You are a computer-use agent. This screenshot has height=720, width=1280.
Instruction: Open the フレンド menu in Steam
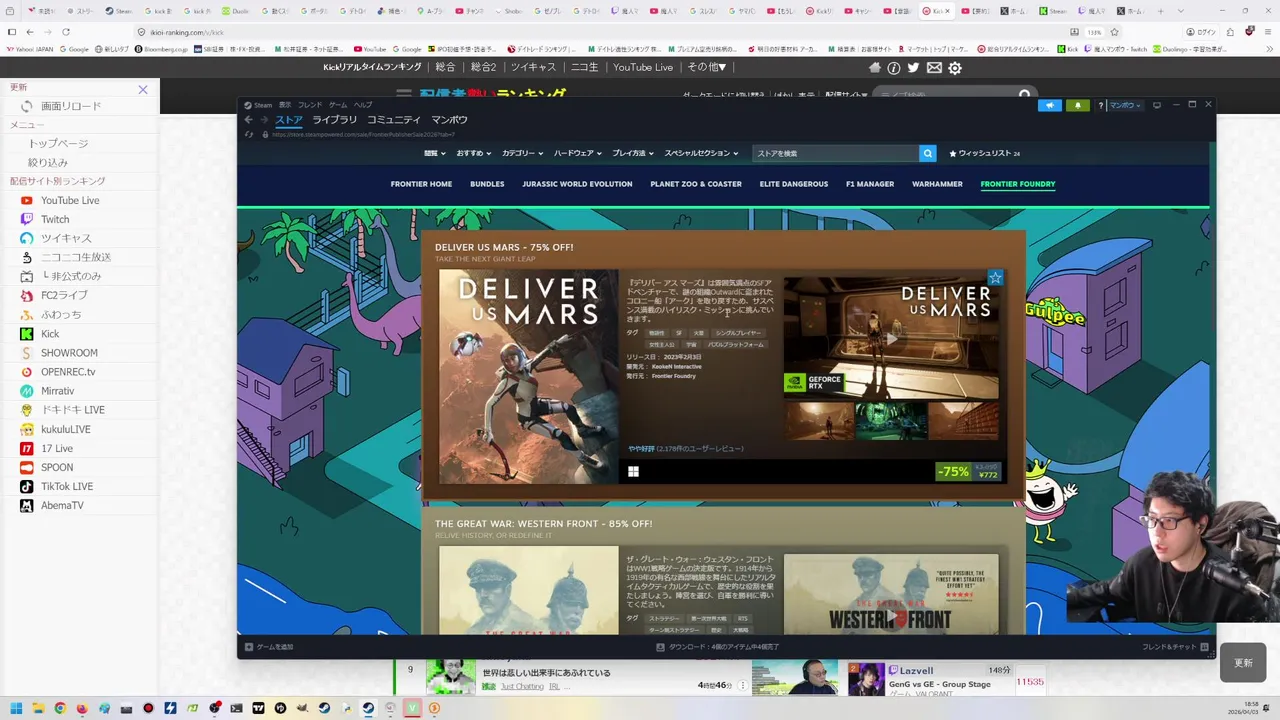point(310,105)
